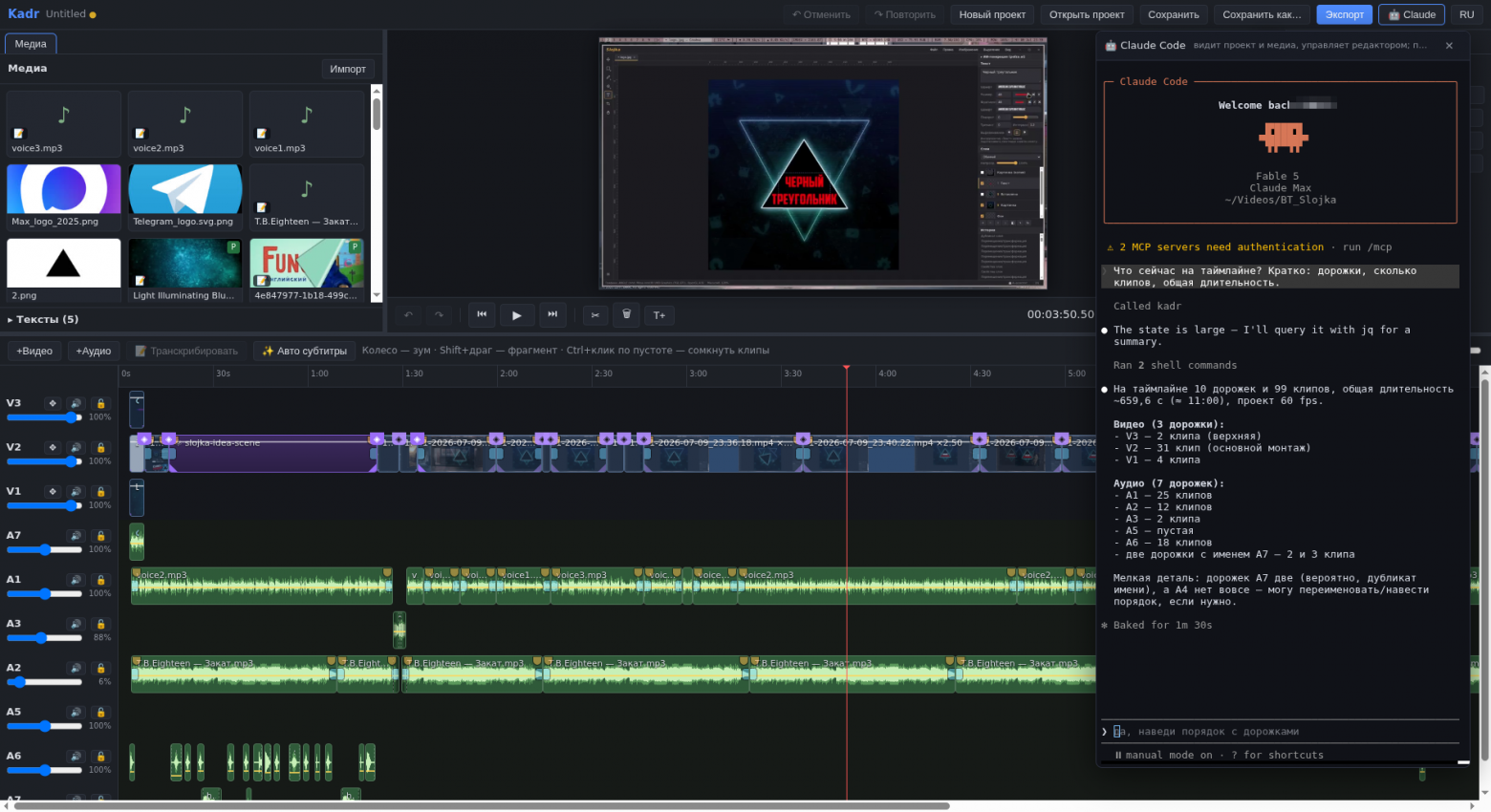Click the T+ add text icon

659,314
